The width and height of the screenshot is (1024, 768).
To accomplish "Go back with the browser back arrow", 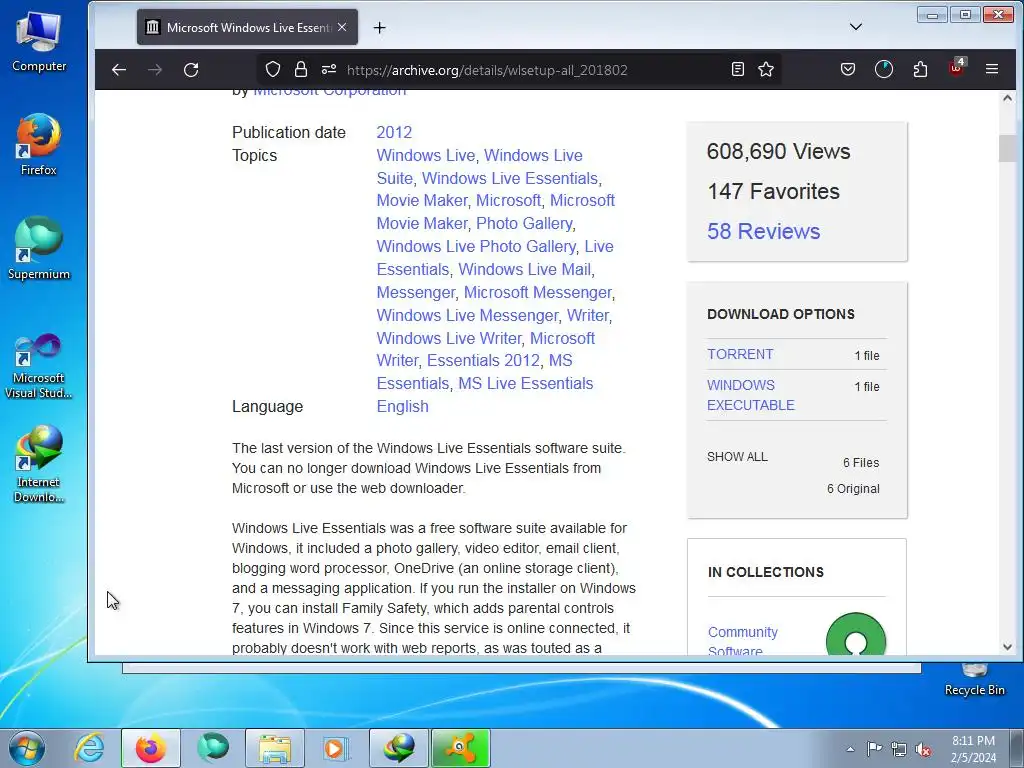I will click(118, 69).
